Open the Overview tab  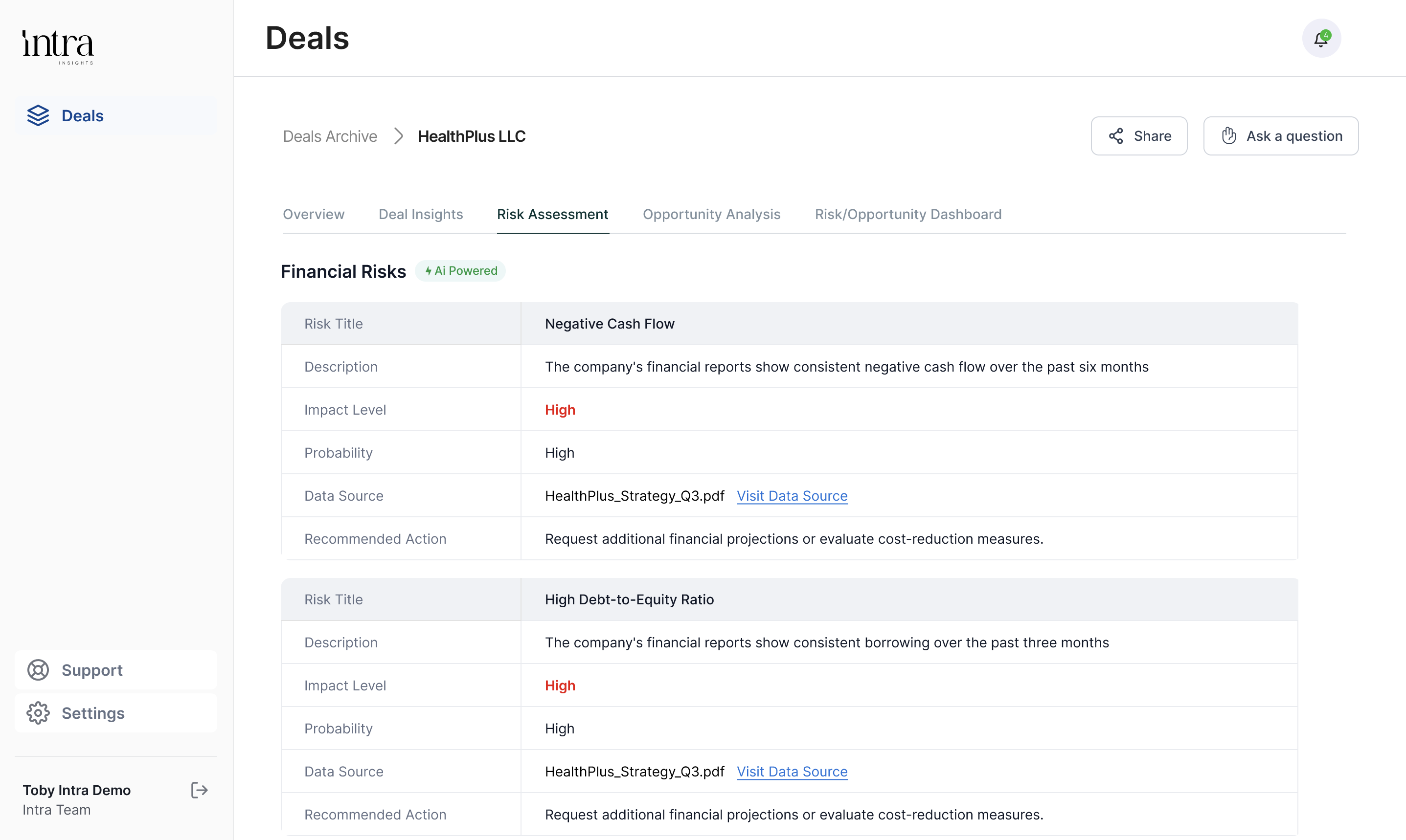[313, 215]
